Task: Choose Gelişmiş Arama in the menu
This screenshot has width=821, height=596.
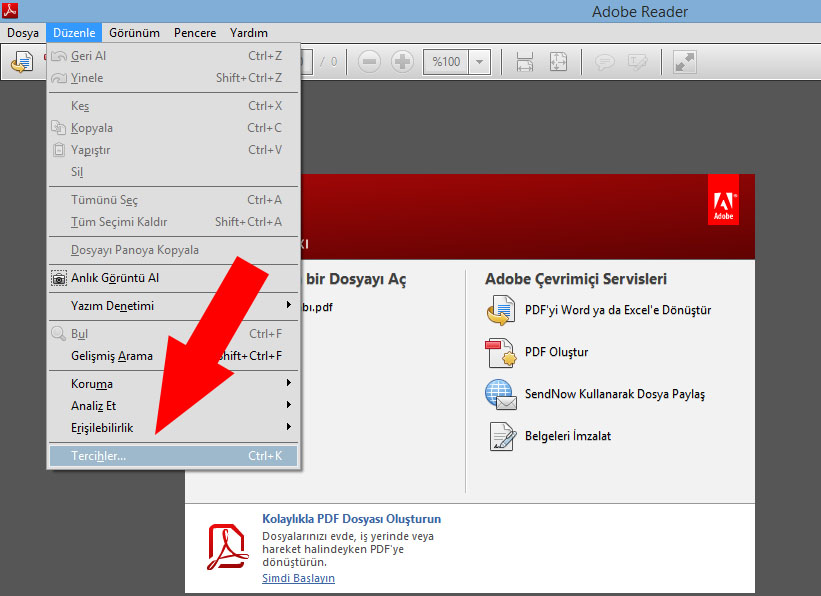Action: click(173, 356)
